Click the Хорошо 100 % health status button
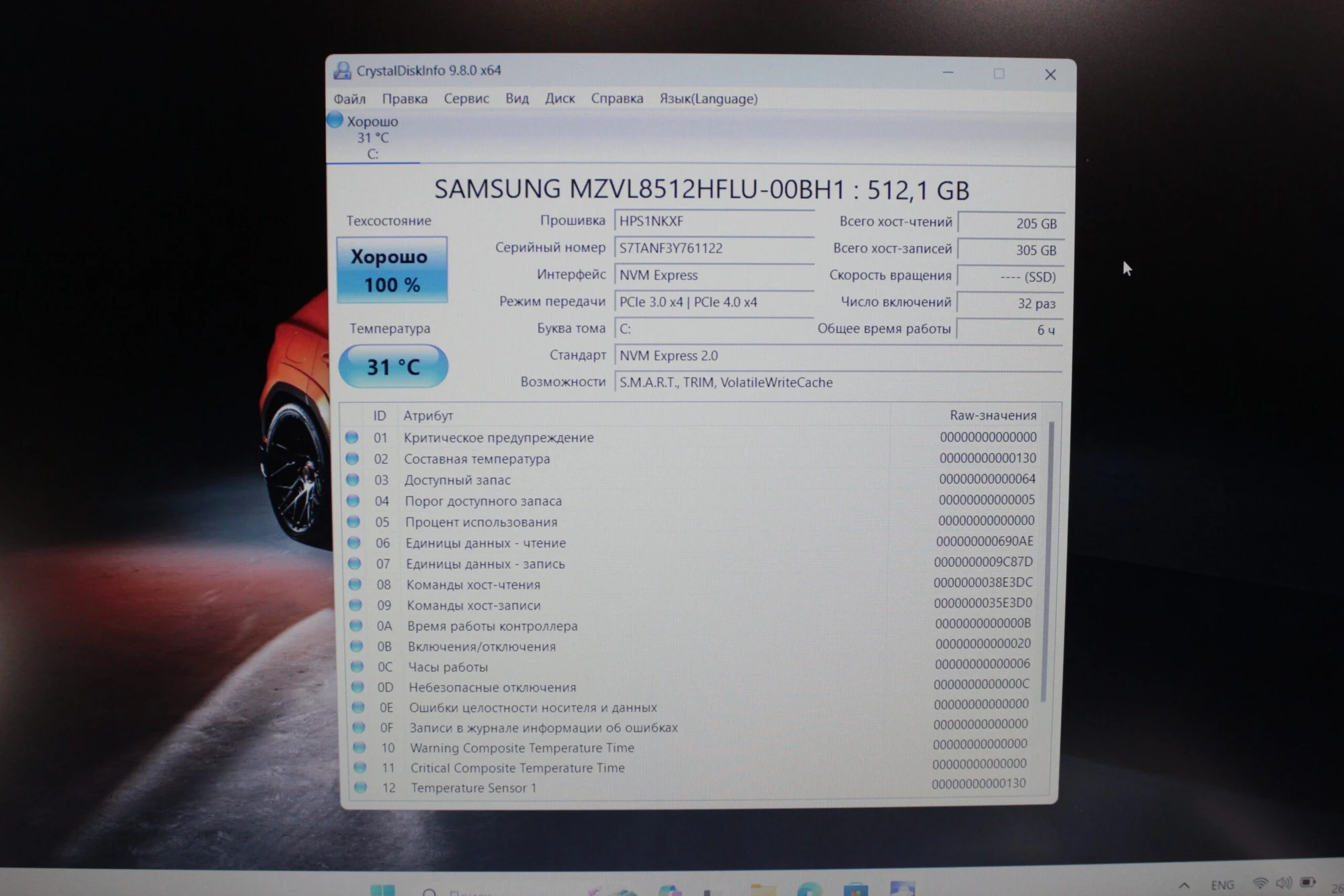 point(392,270)
